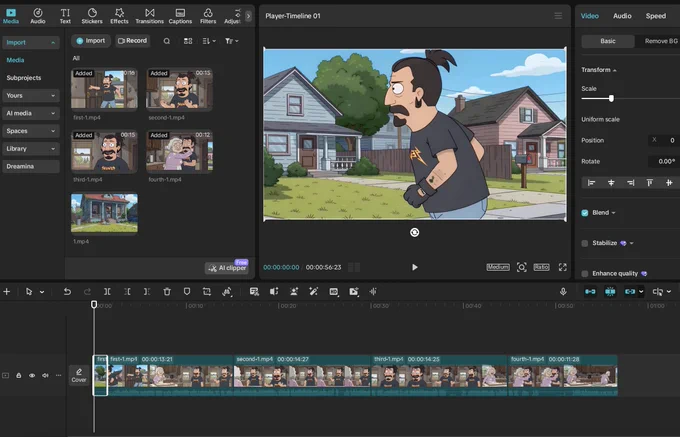
Task: Open fullscreen preview with expand icon
Action: coord(562,267)
